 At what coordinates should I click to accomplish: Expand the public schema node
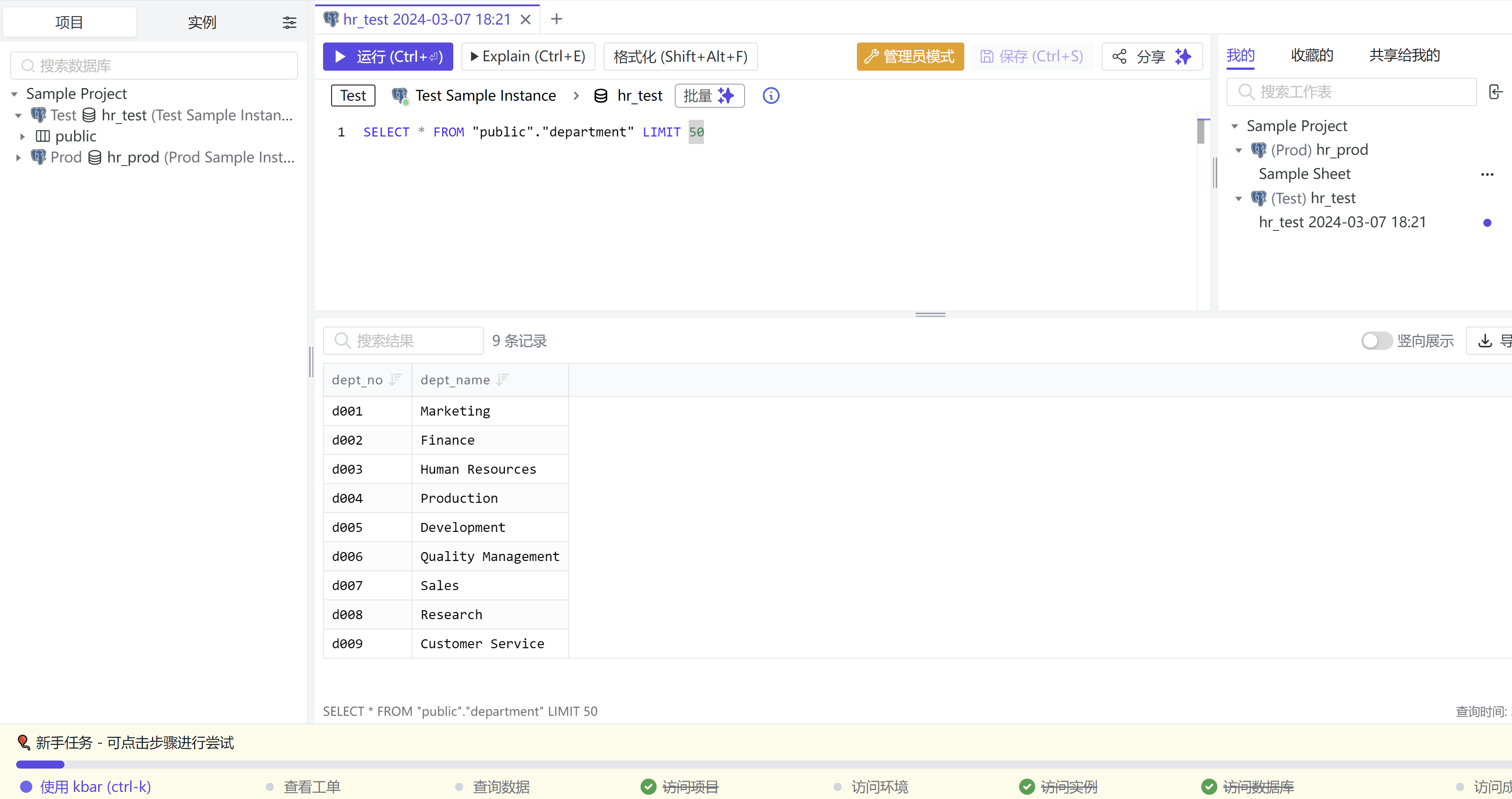(x=22, y=137)
